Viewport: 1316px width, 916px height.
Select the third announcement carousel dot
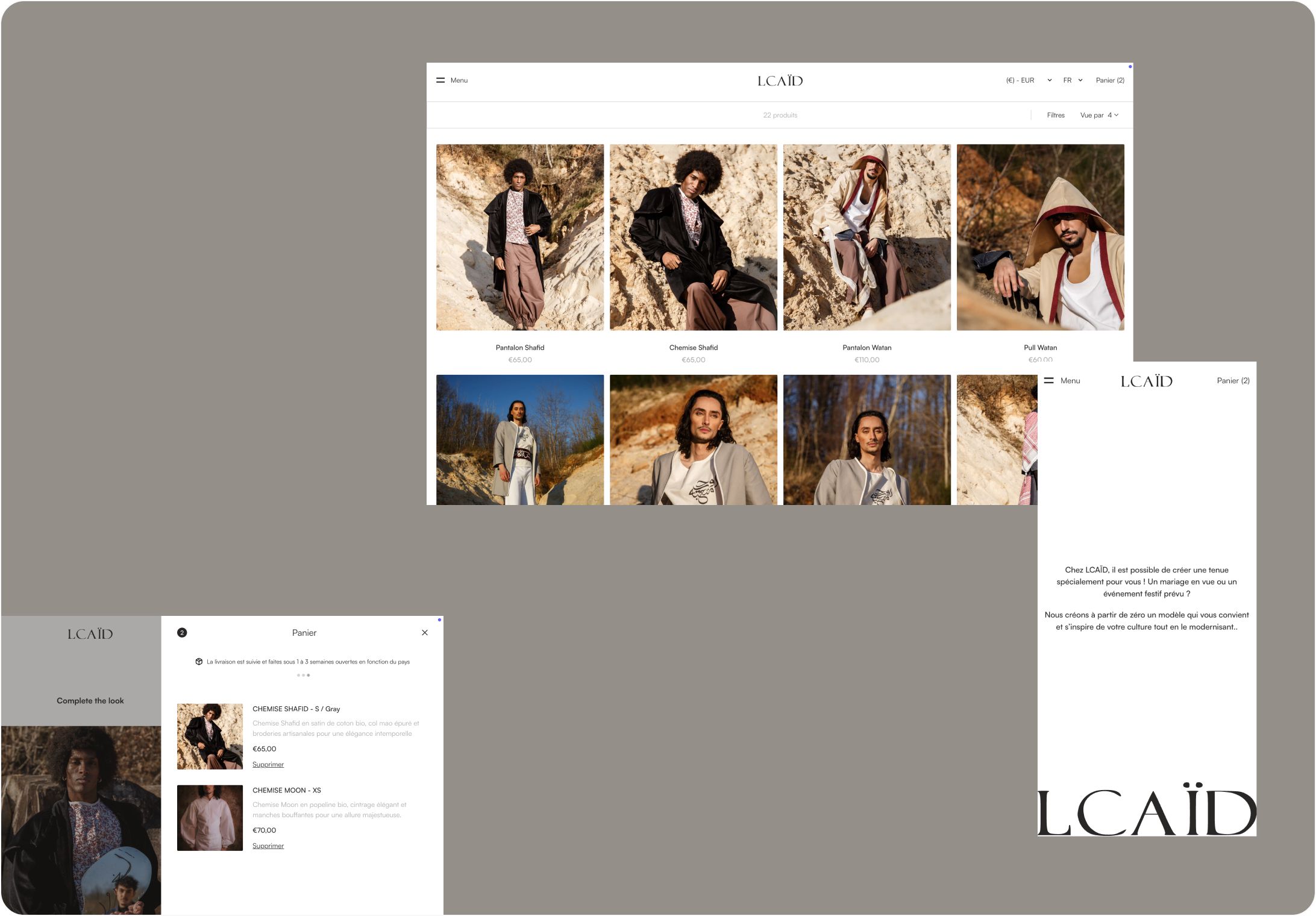tap(309, 676)
